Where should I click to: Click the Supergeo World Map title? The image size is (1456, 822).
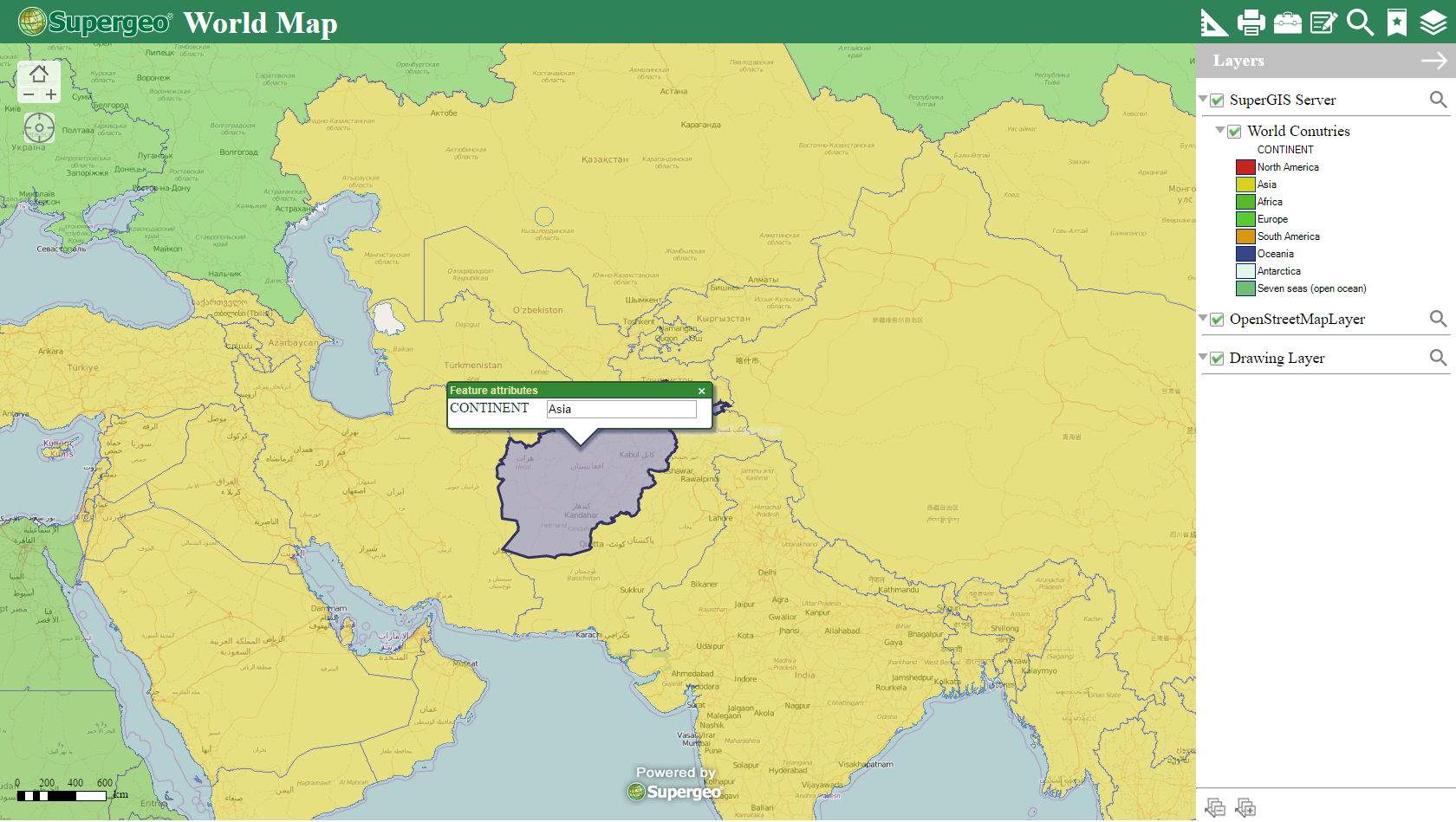click(x=260, y=23)
